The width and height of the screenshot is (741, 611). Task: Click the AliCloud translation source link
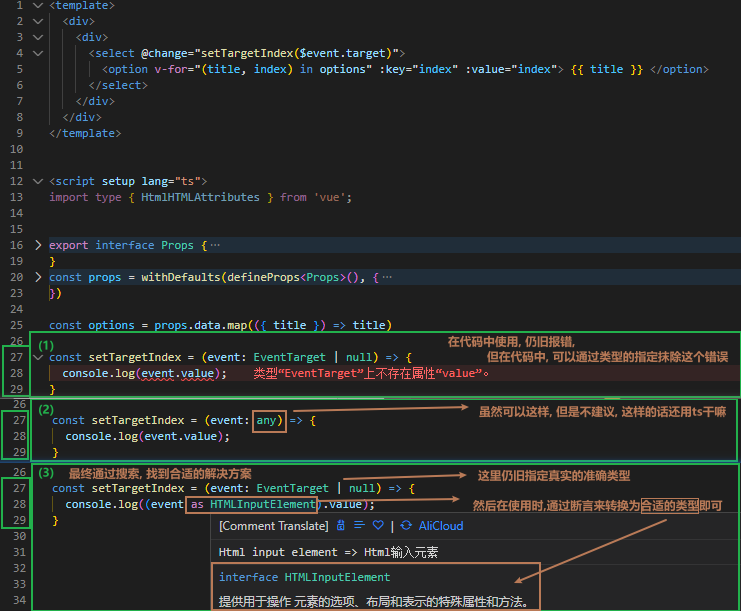click(441, 525)
